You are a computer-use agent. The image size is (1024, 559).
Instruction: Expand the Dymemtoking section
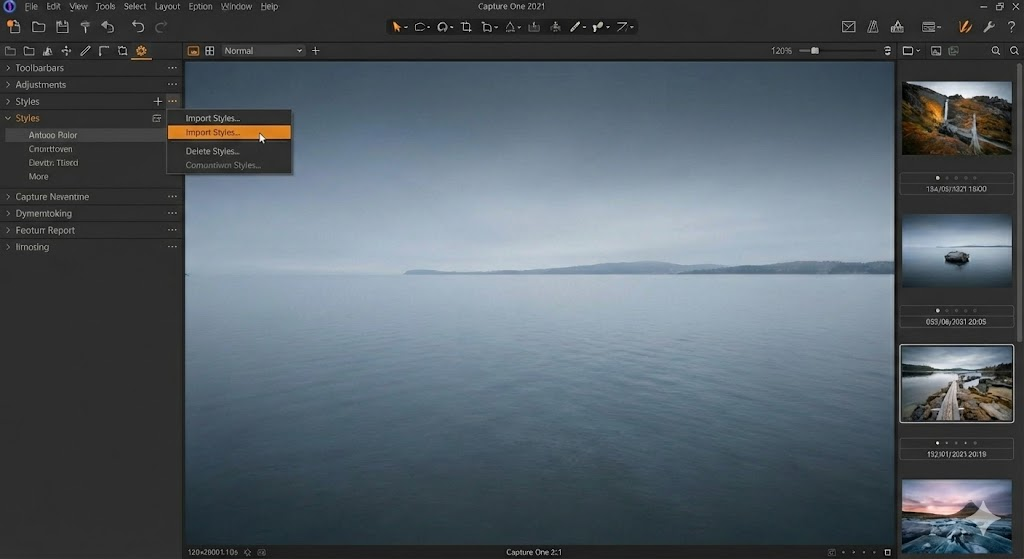[x=8, y=214]
